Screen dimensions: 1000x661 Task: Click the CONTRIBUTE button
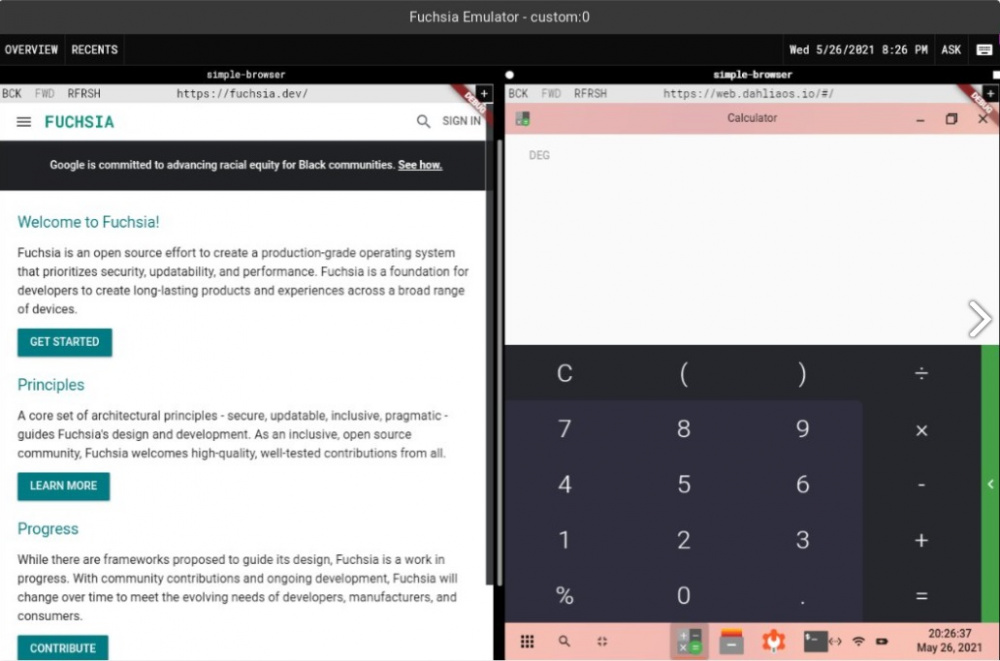62,648
